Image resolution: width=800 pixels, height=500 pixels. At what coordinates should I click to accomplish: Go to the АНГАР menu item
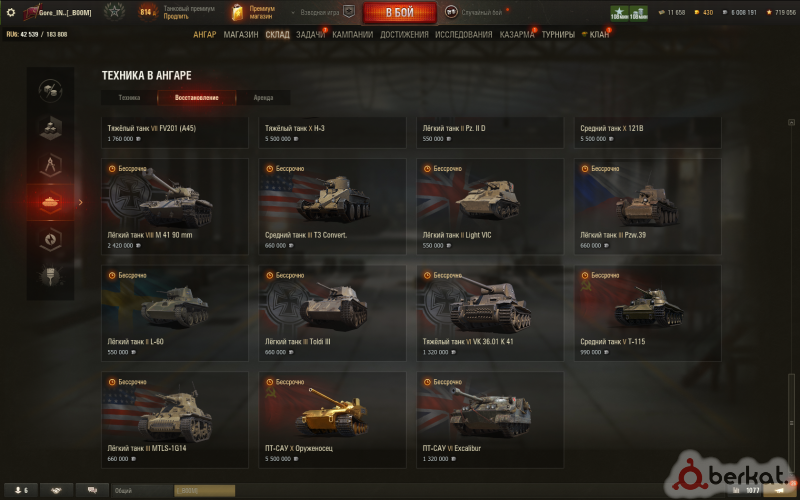tap(205, 35)
